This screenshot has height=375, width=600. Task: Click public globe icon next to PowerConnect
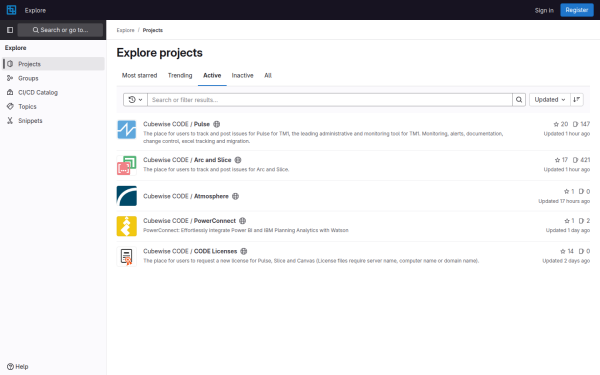click(x=243, y=221)
